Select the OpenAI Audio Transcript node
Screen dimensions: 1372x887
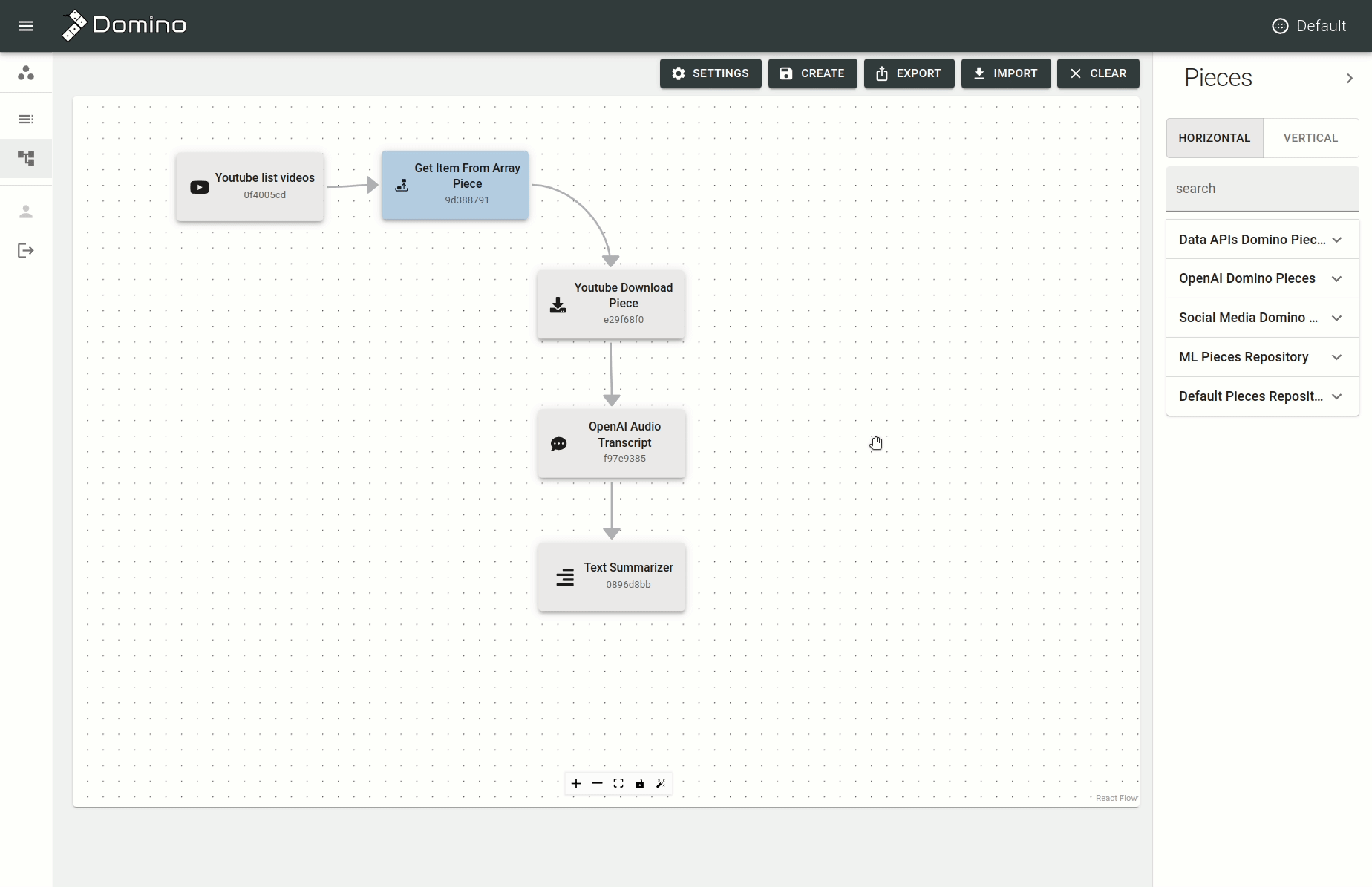tap(611, 443)
